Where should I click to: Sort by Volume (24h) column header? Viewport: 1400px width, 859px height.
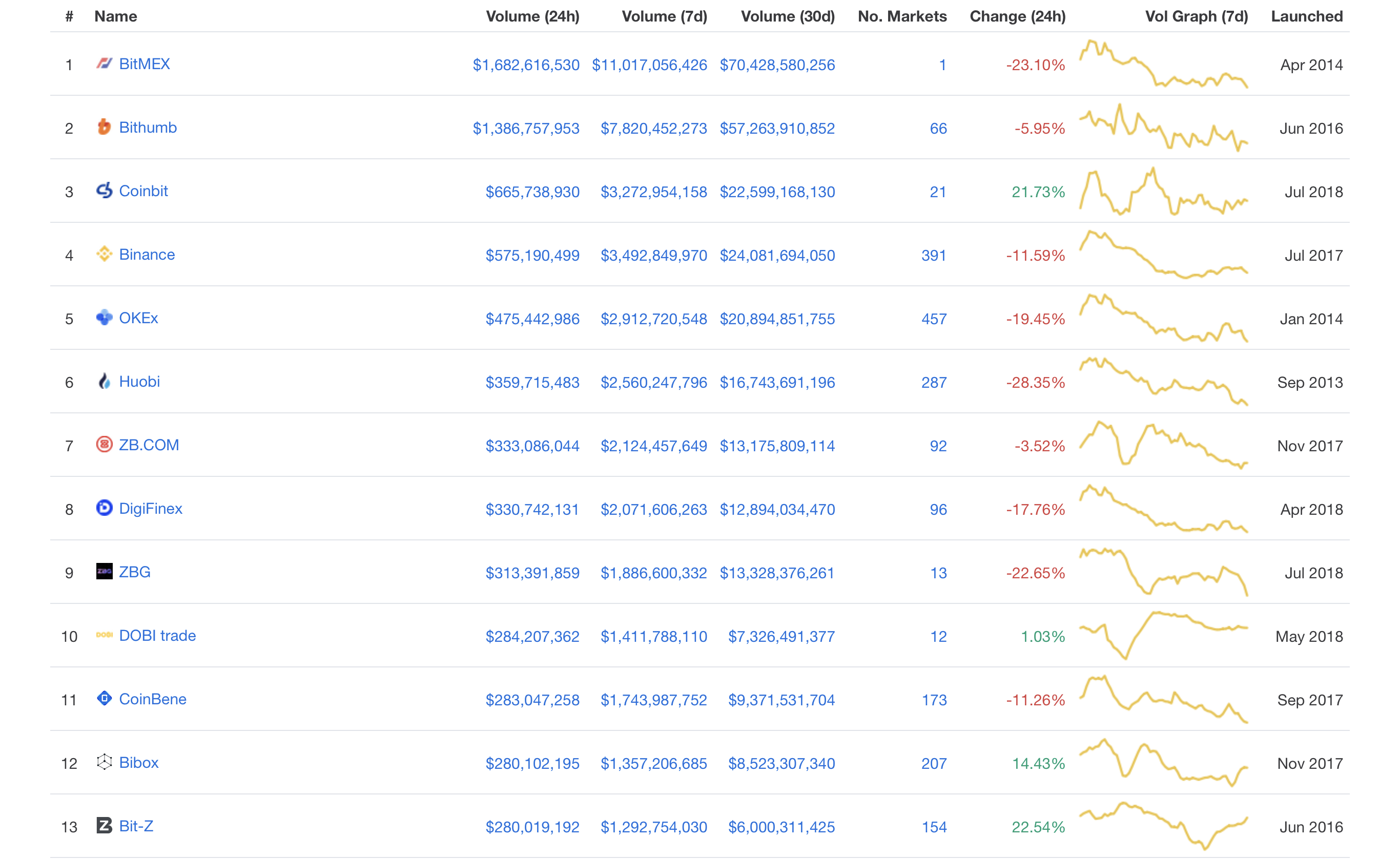(532, 16)
